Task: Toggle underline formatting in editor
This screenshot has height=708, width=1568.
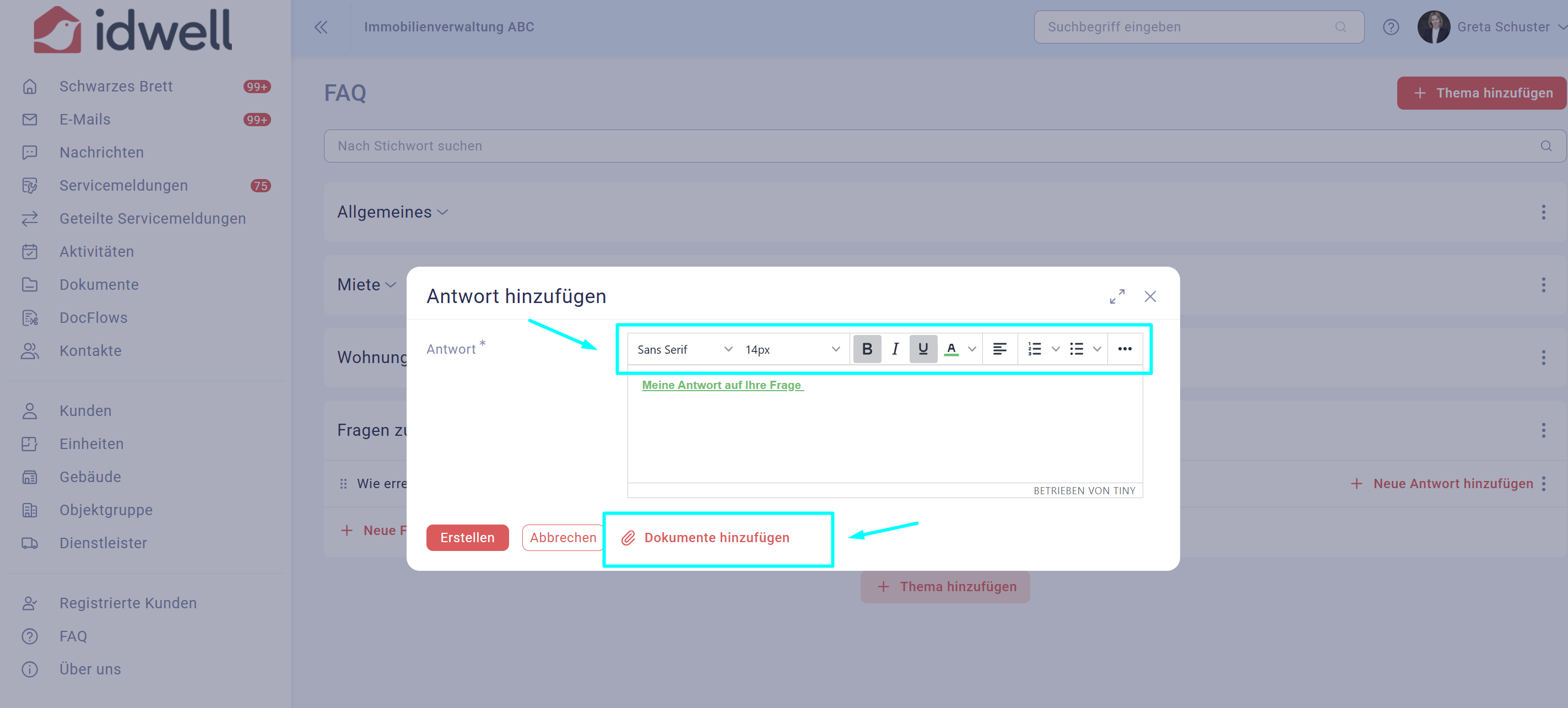Action: point(923,349)
